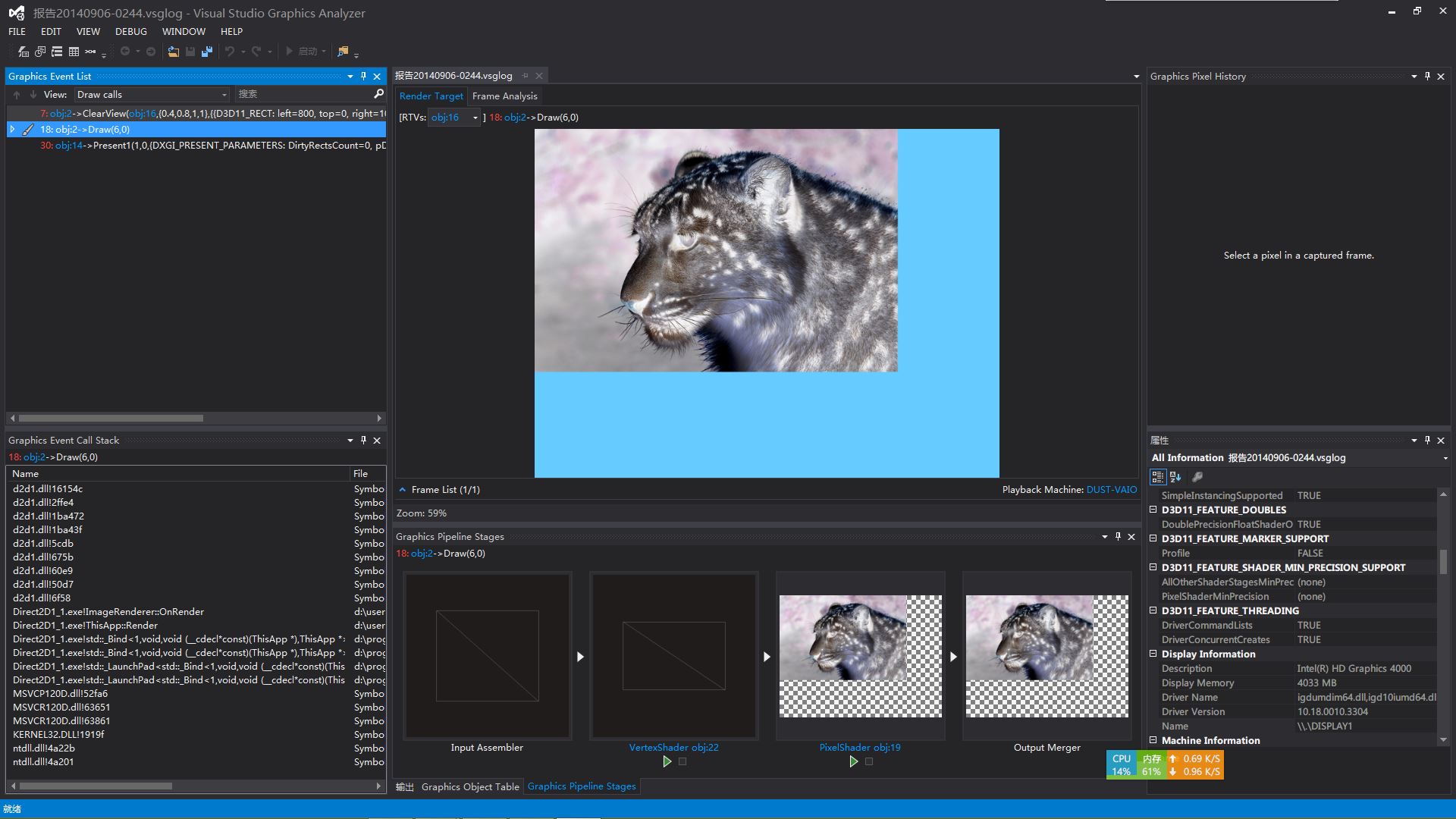Click the table grid toolbar icon
1456x819 pixels.
click(x=74, y=52)
